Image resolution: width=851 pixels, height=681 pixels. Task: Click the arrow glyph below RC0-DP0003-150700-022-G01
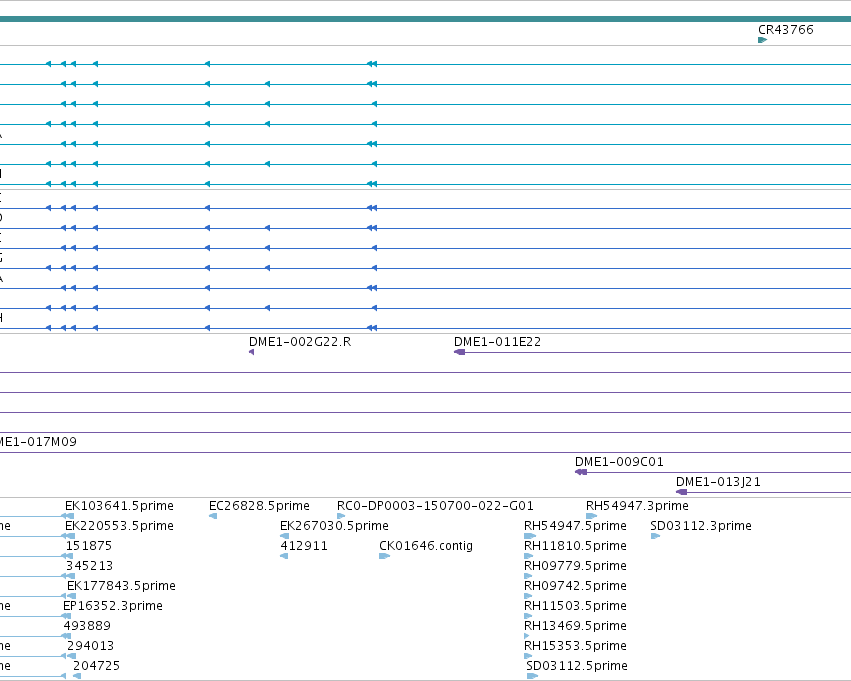(341, 516)
